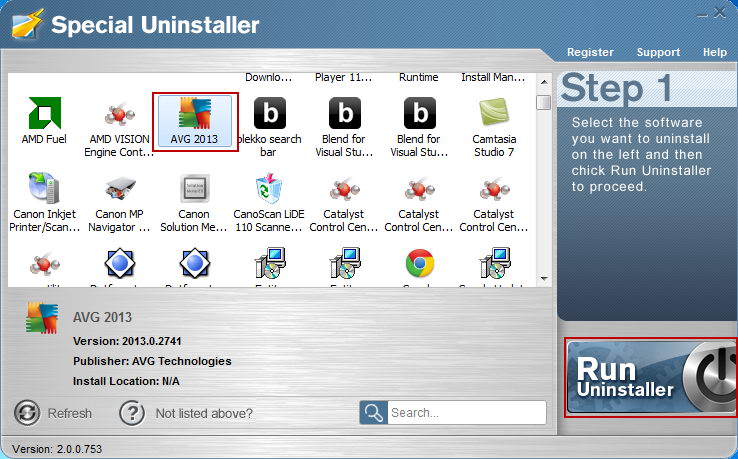Click the 'Runtime' label in top row
This screenshot has width=738, height=459.
418,77
